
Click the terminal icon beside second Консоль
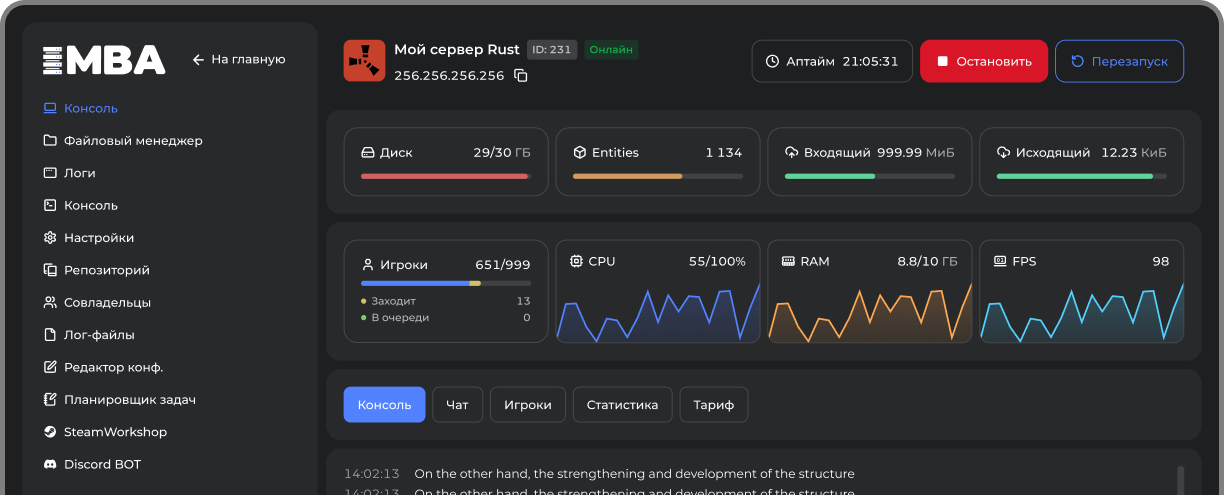point(50,205)
